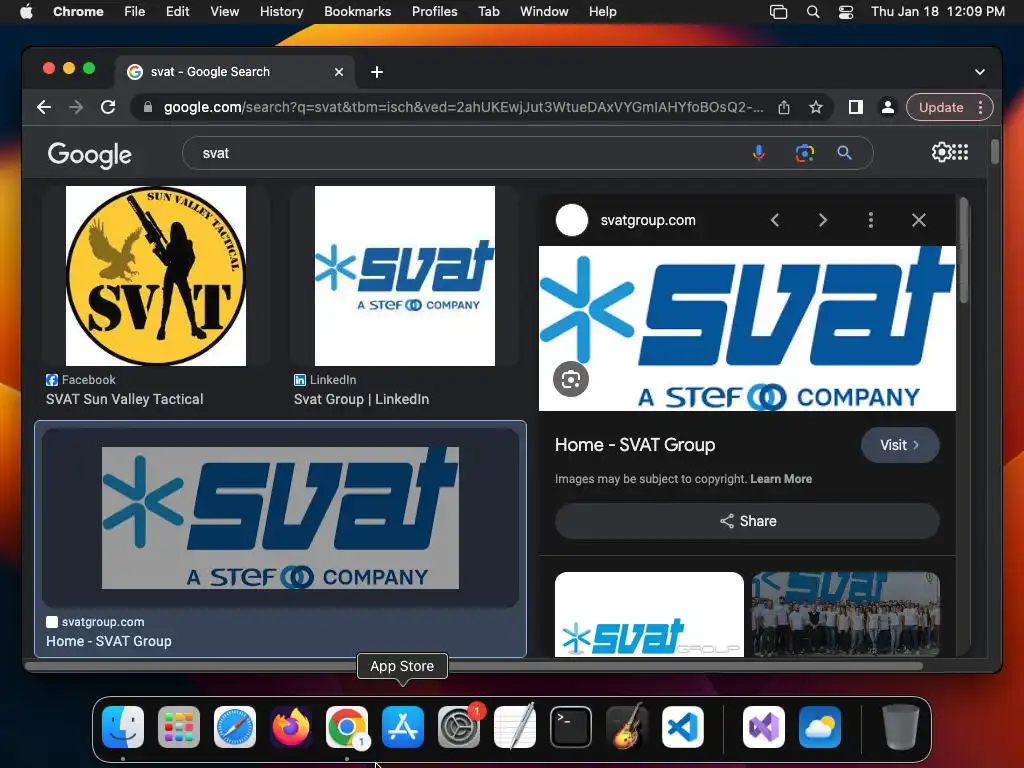
Task: Click Lens search icon on preview image
Action: (x=571, y=379)
